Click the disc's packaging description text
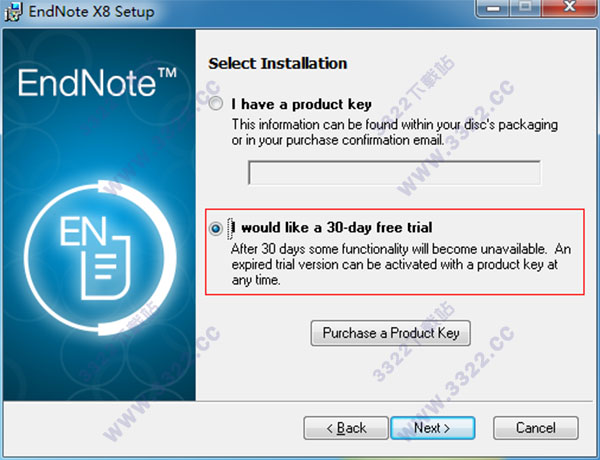600x460 pixels. [395, 132]
